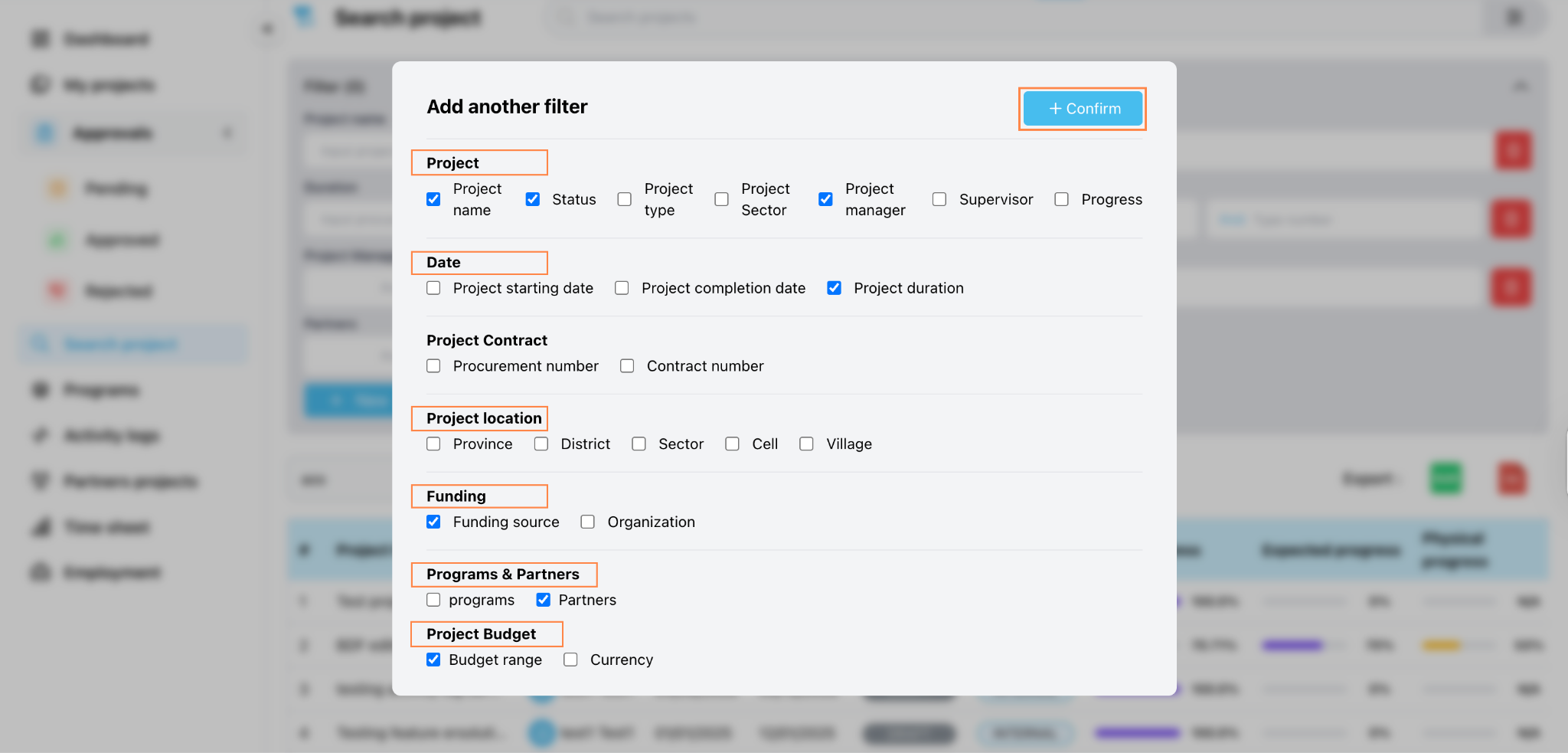
Task: Enable the Village location checkbox
Action: pyautogui.click(x=806, y=444)
